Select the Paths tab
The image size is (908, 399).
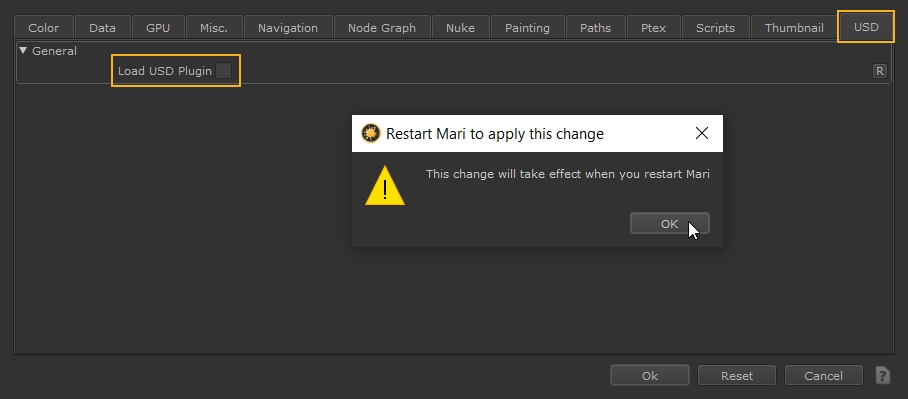click(x=595, y=28)
